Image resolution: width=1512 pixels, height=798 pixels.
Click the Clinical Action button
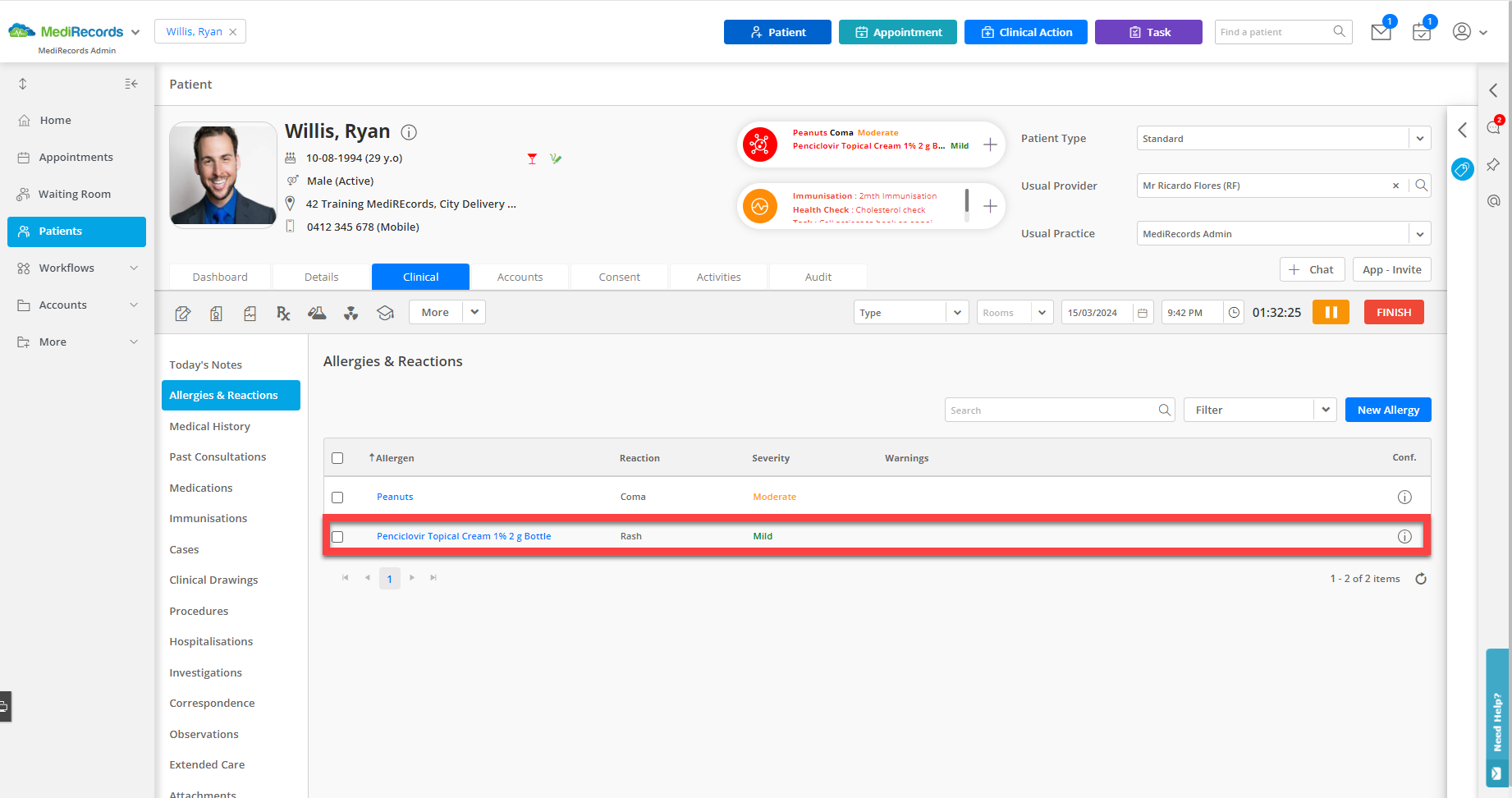[x=1025, y=32]
